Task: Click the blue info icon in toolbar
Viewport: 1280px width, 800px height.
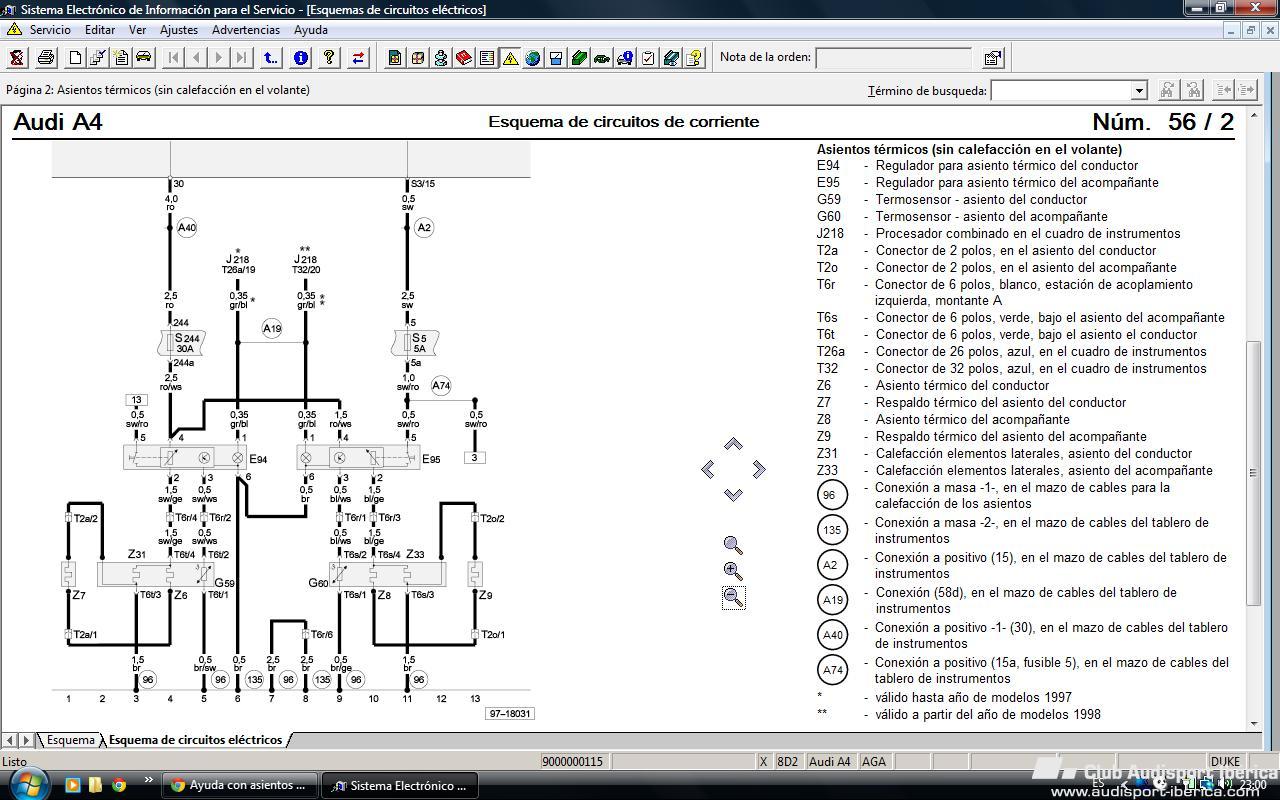Action: tap(300, 58)
